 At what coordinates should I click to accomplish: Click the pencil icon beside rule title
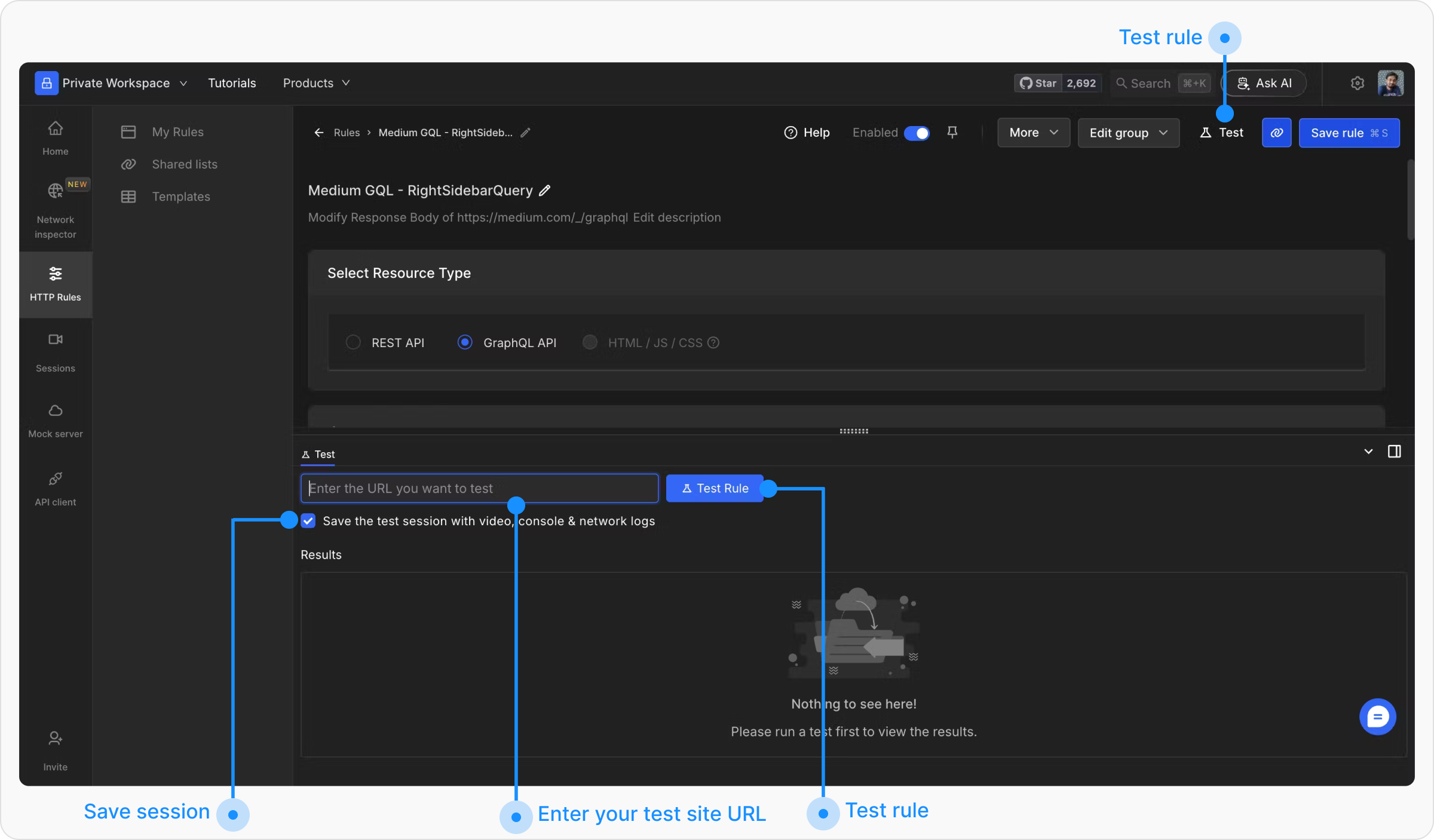coord(544,191)
